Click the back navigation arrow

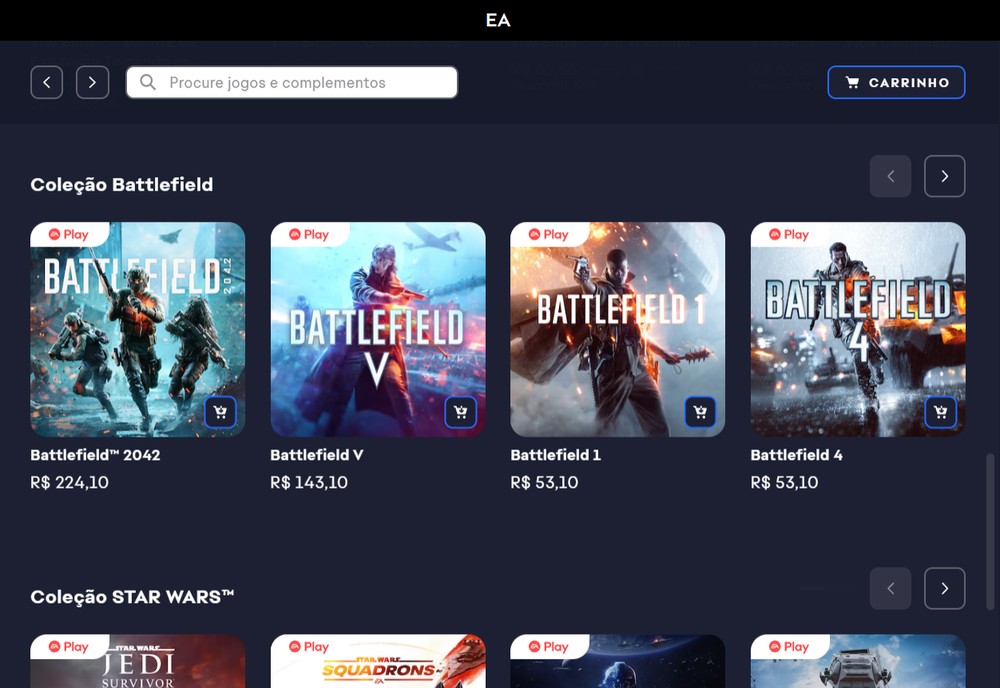[x=46, y=82]
